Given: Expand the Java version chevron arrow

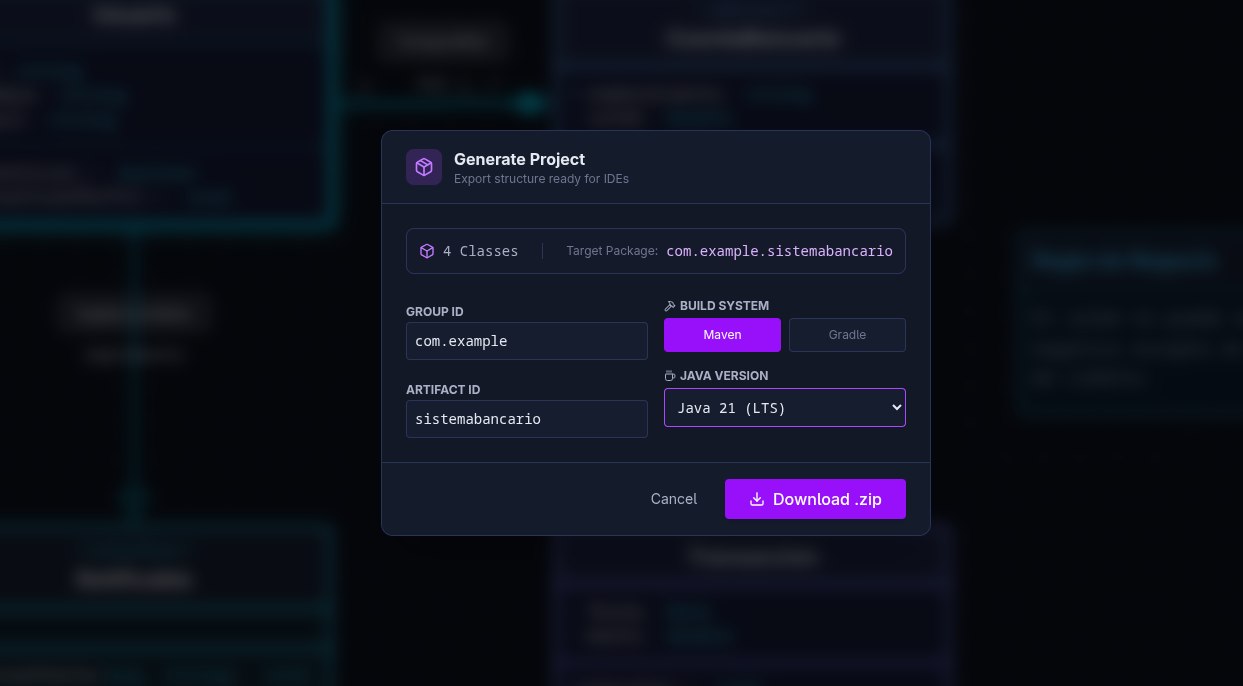Looking at the screenshot, I should pos(896,408).
